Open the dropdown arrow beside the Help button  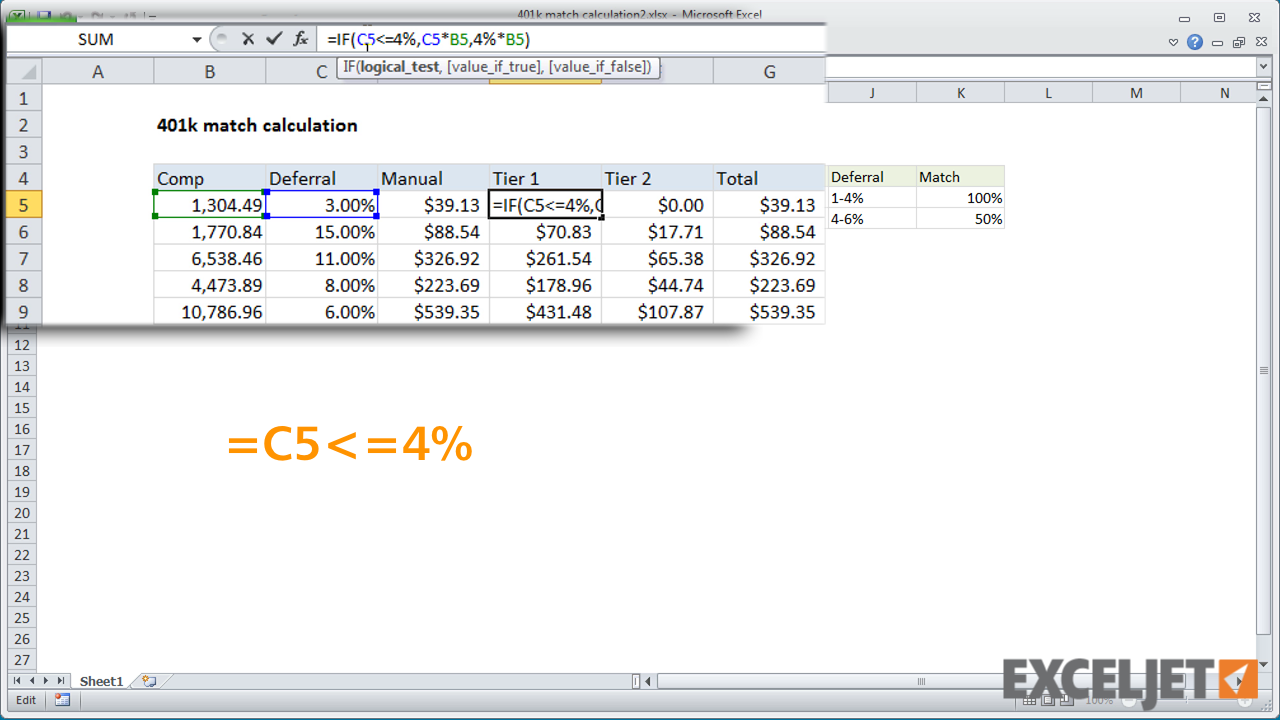1173,42
